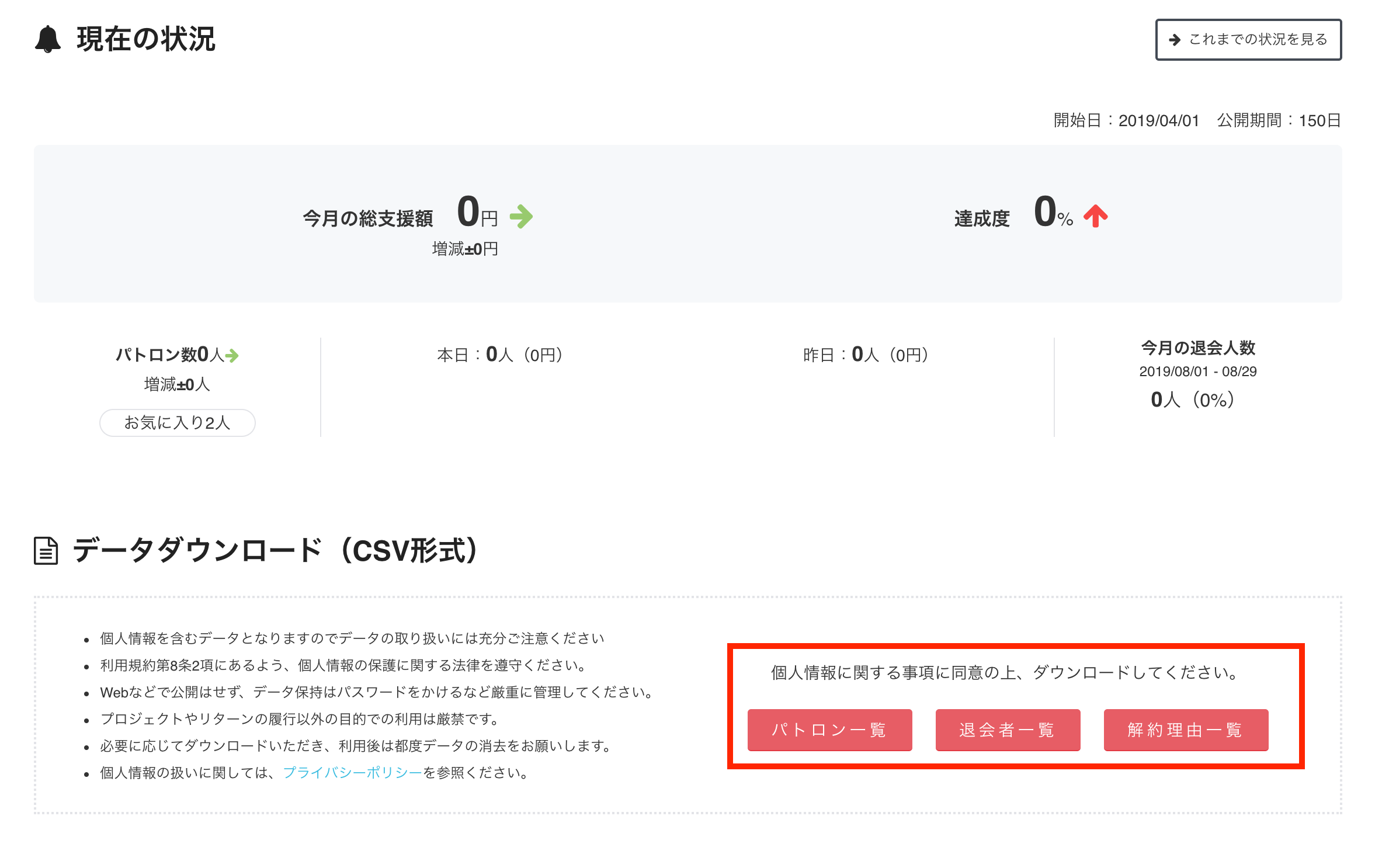Screen dimensions: 1389x868
Task: Click the データダウンロード（CSV形式） heading
Action: 275,550
